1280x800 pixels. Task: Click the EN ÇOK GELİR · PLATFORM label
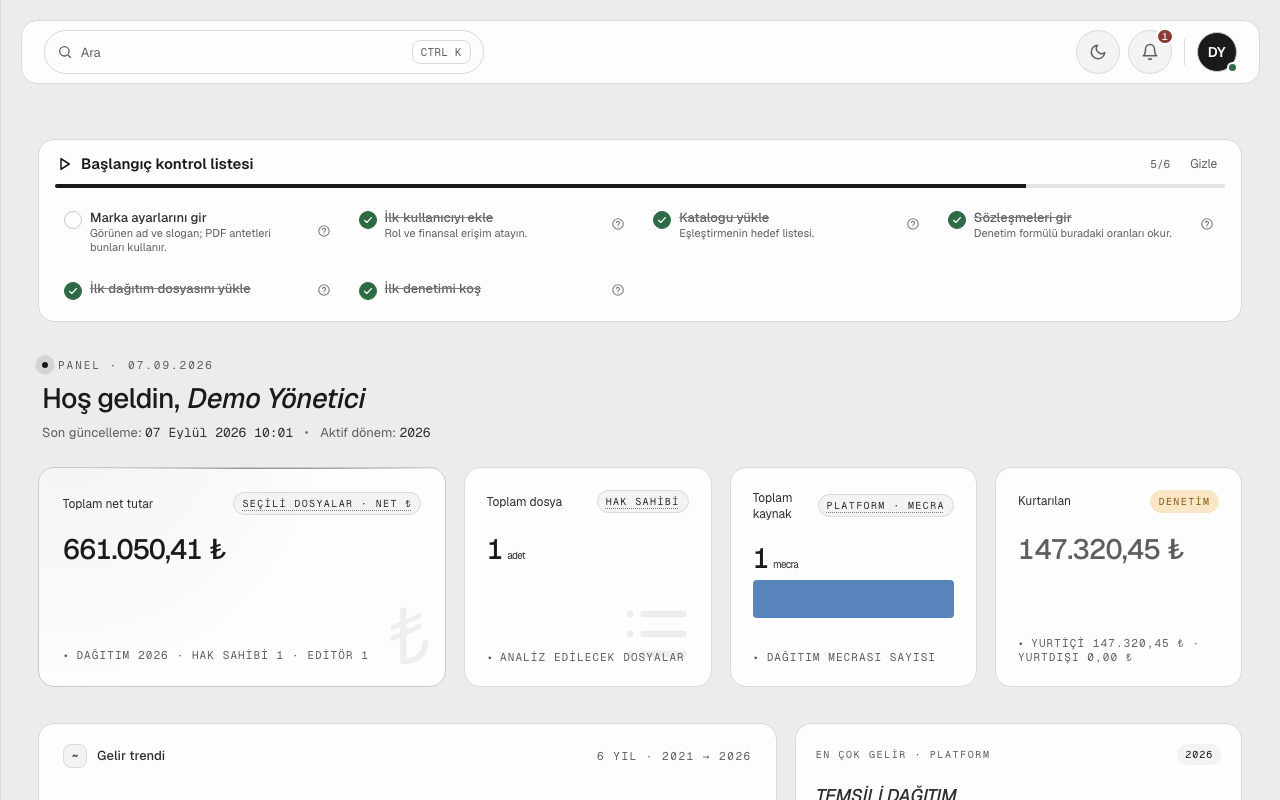click(903, 755)
